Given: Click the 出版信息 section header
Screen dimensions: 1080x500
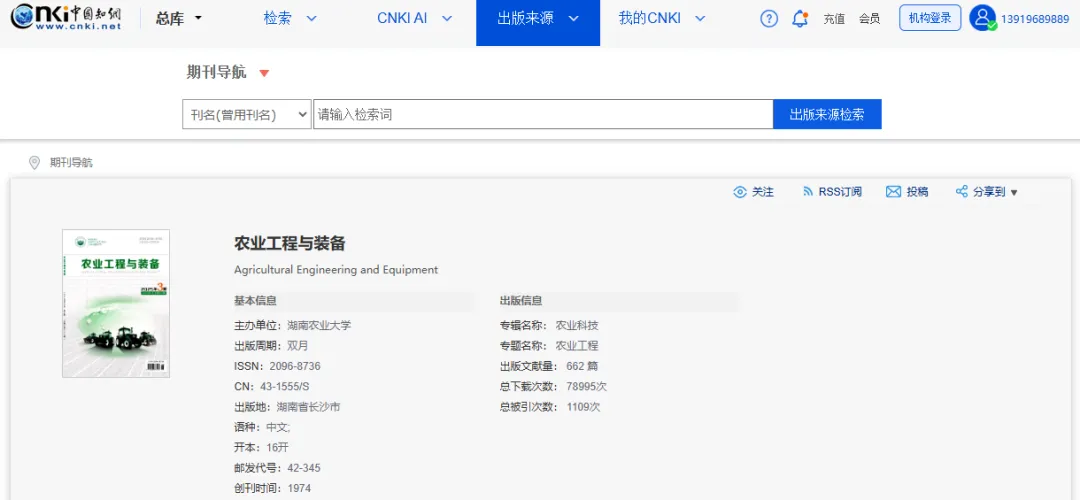Looking at the screenshot, I should (521, 301).
